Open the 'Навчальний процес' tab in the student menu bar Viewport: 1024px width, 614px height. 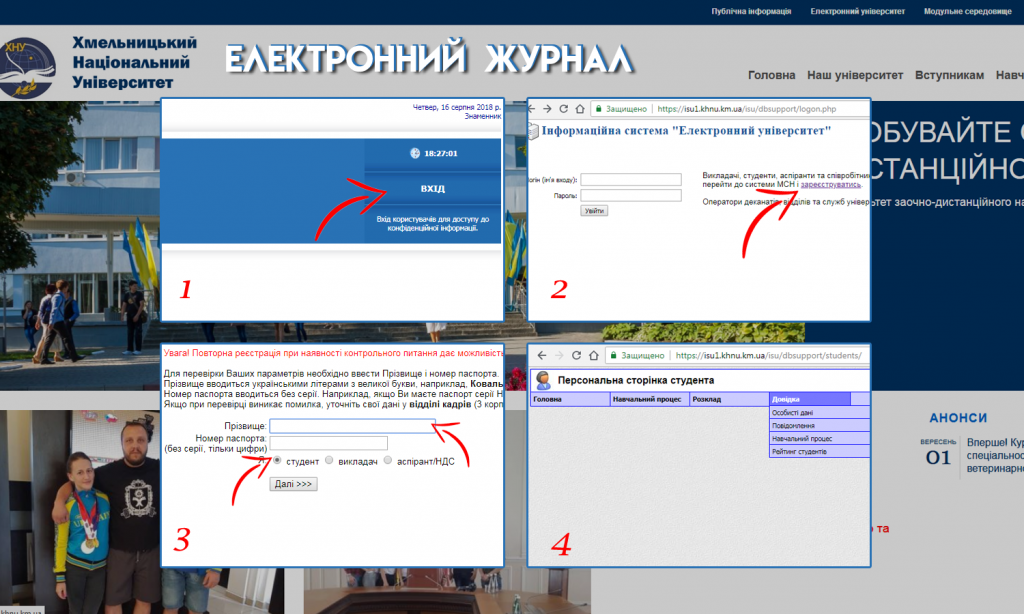(650, 399)
